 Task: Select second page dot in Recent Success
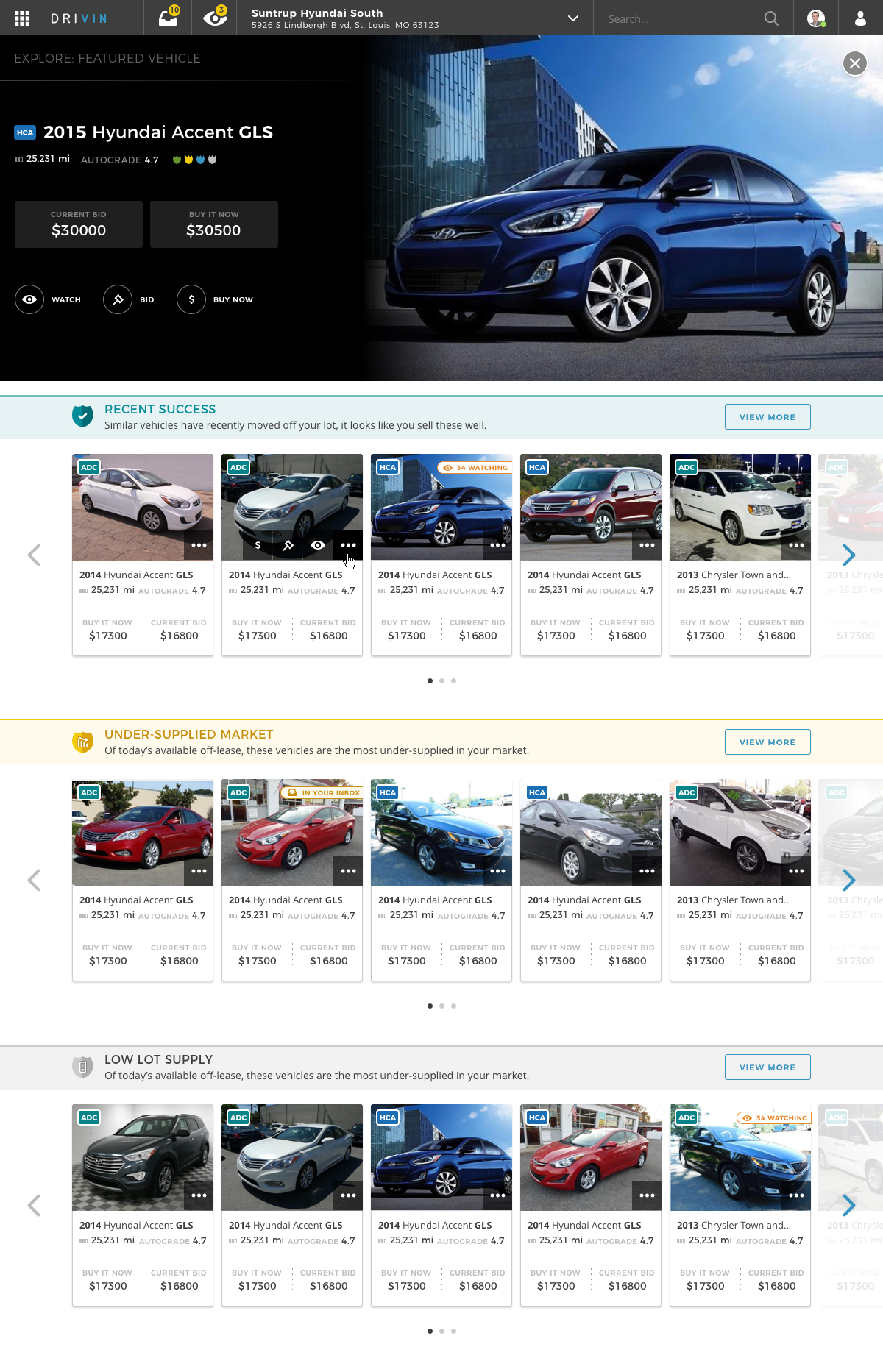(x=441, y=680)
